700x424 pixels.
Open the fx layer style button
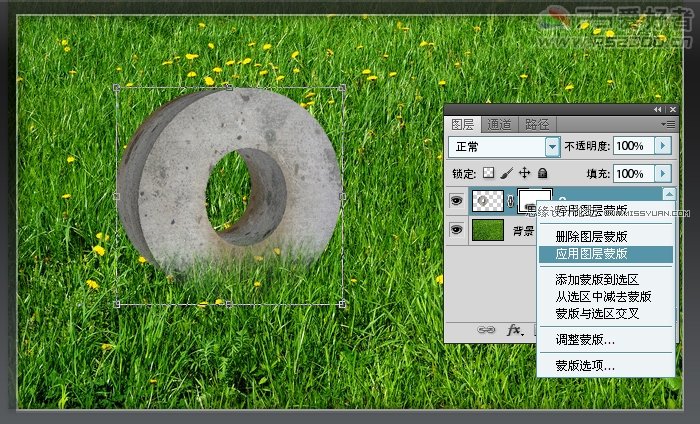pos(515,330)
